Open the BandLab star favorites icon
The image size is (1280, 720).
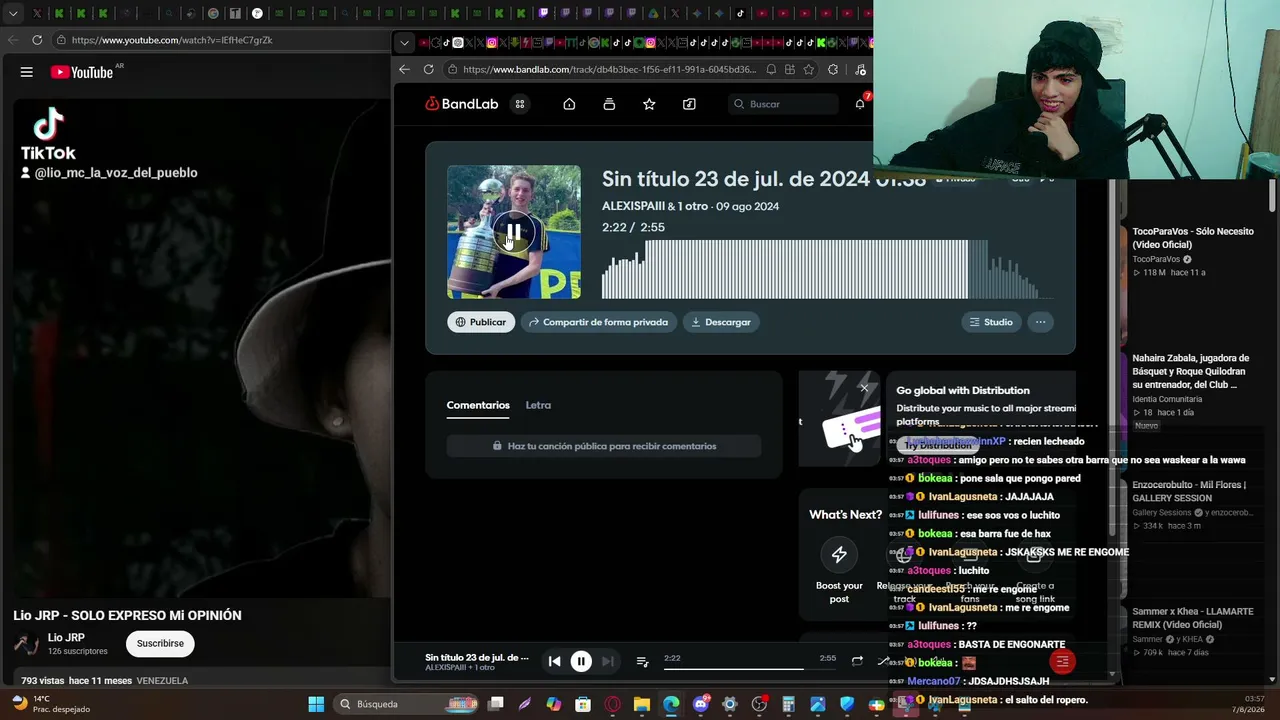tap(649, 104)
